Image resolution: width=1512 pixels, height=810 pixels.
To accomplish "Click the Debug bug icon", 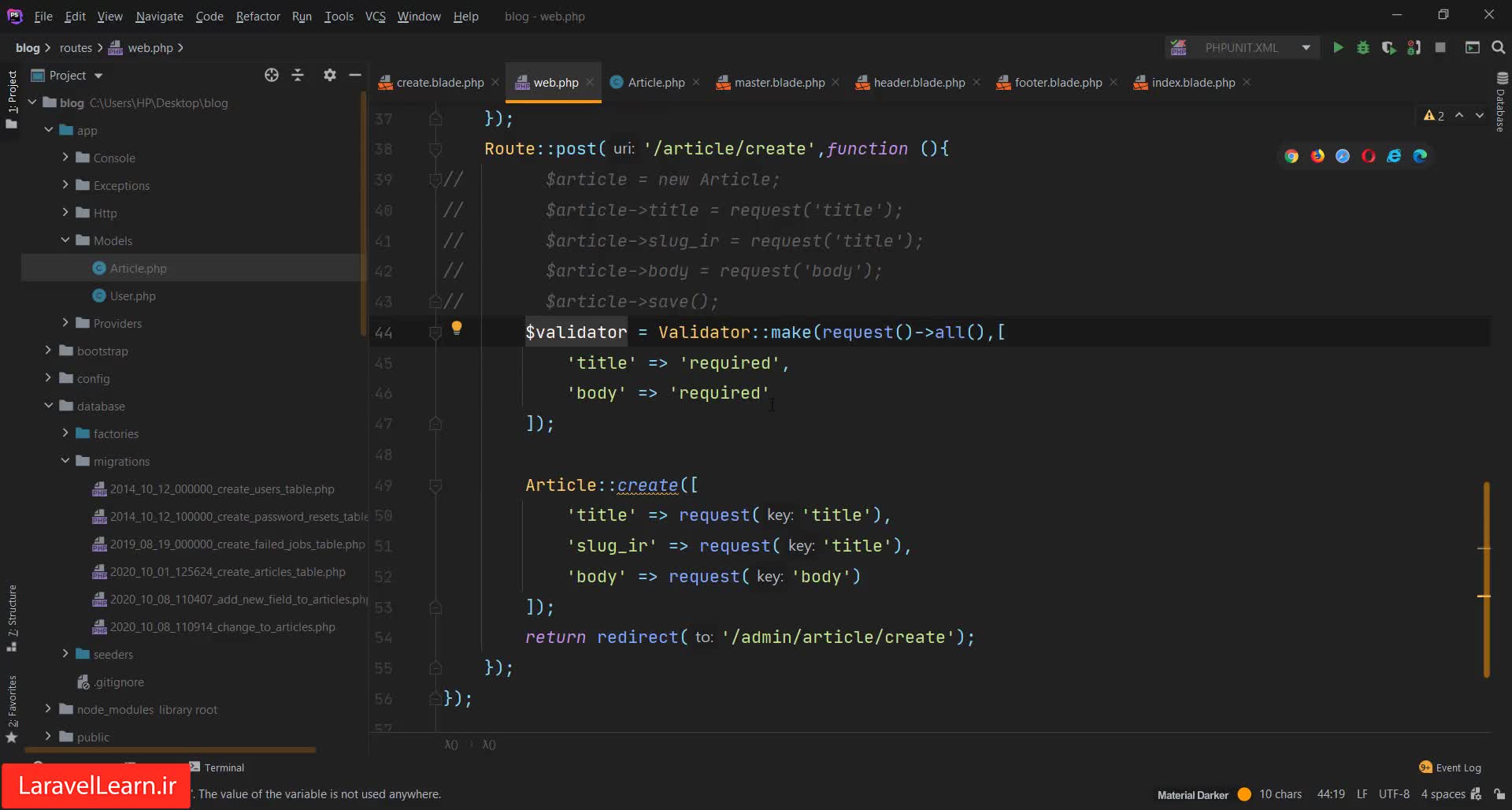I will coord(1363,48).
